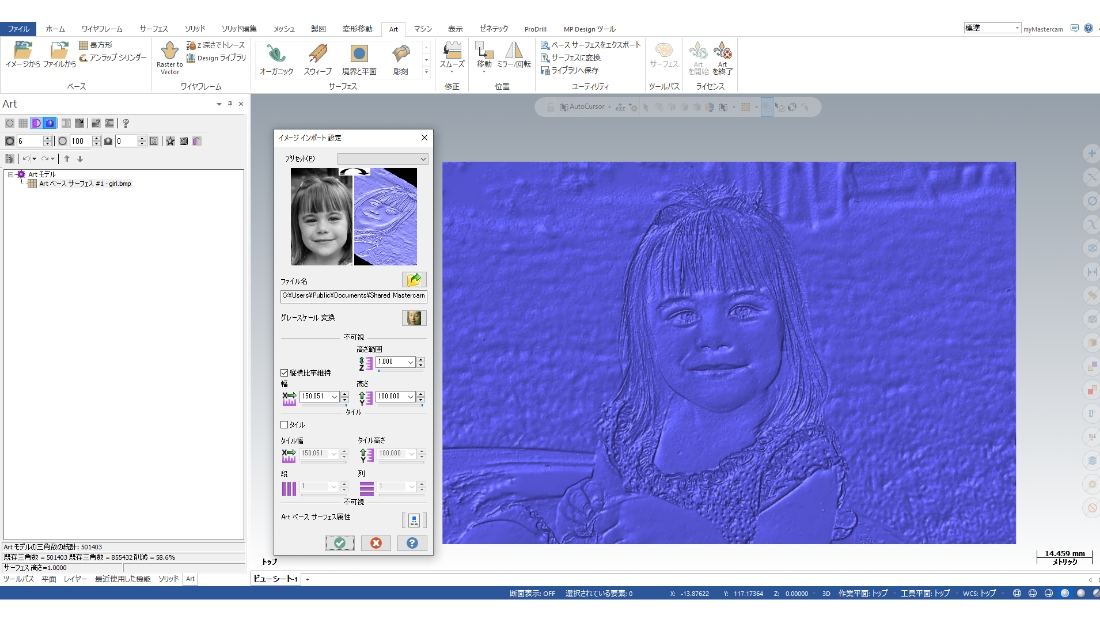
Task: Confirm import with the green checkmark button
Action: pyautogui.click(x=340, y=543)
